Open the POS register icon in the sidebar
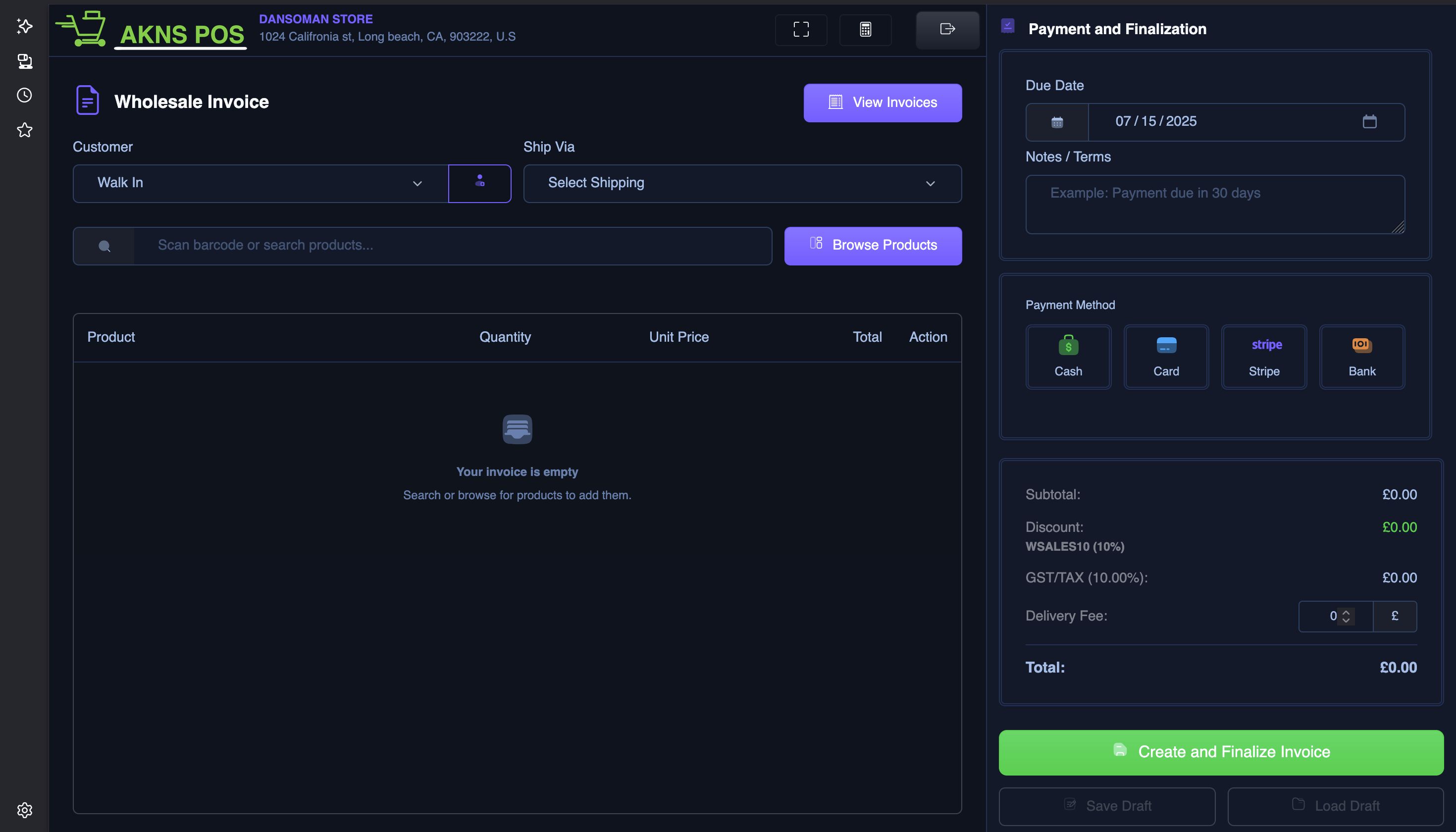 (25, 61)
